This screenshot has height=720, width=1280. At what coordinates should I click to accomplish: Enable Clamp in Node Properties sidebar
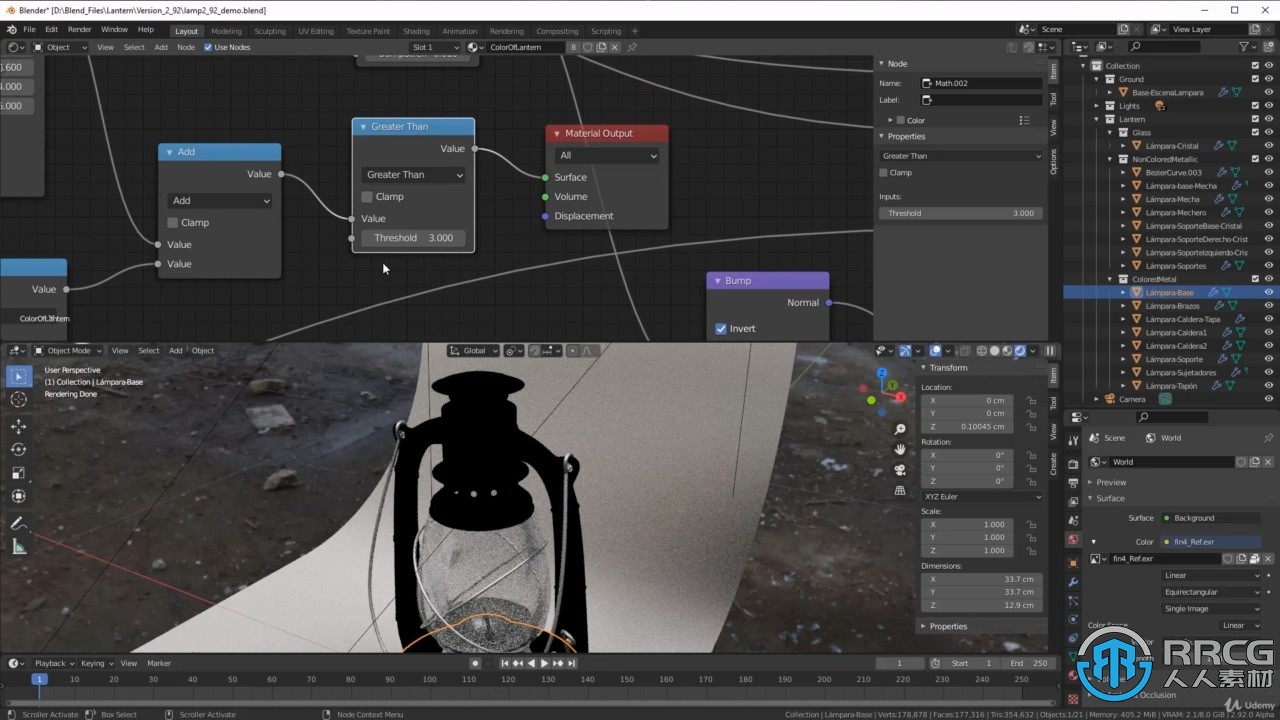pos(883,172)
